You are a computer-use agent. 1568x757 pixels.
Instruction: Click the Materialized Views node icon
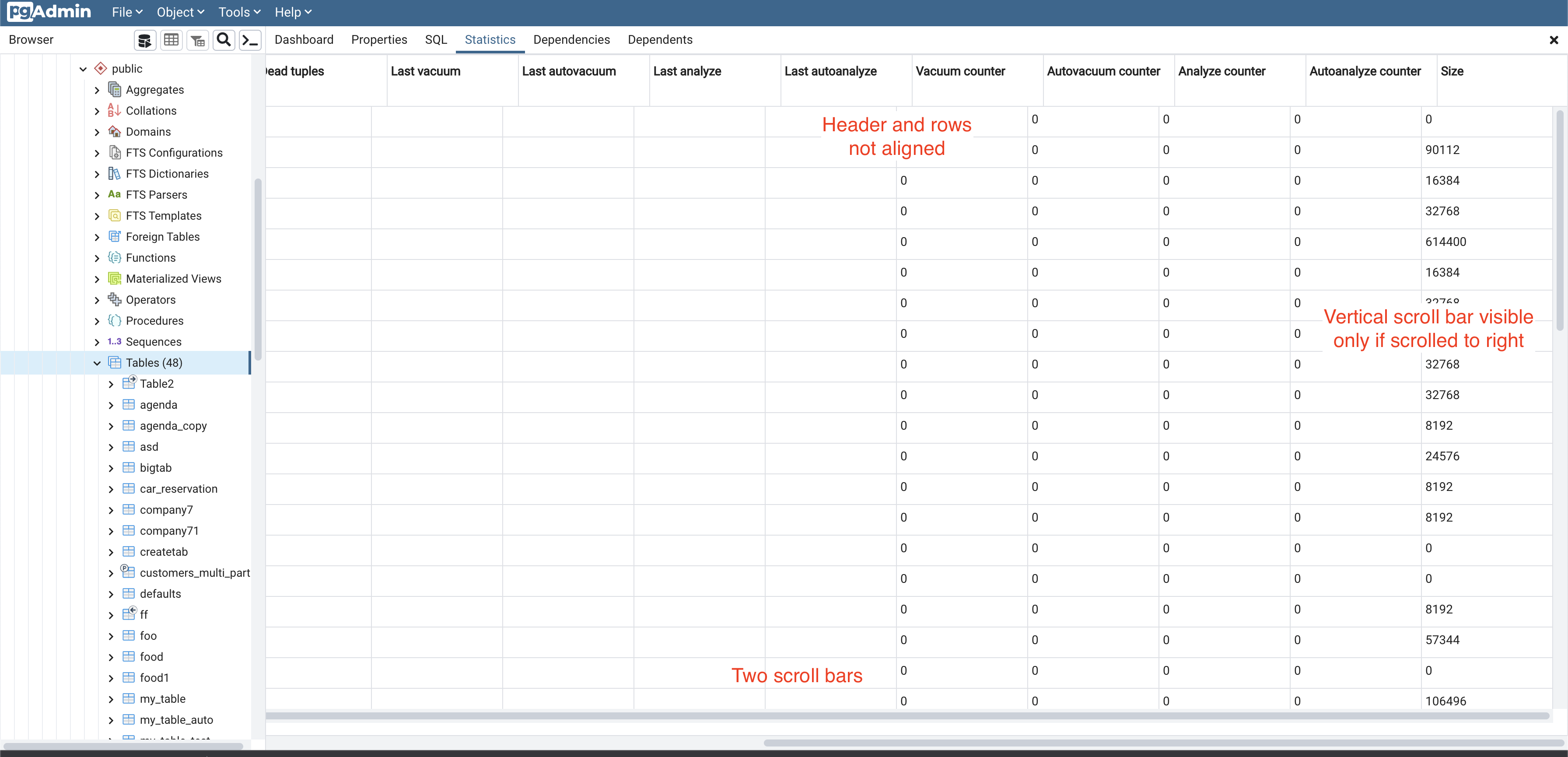click(115, 279)
